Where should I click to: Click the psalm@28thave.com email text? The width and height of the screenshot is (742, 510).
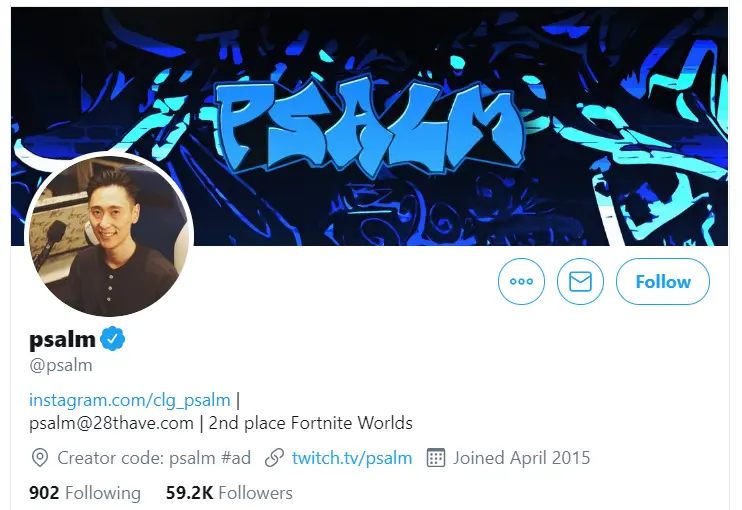click(111, 423)
